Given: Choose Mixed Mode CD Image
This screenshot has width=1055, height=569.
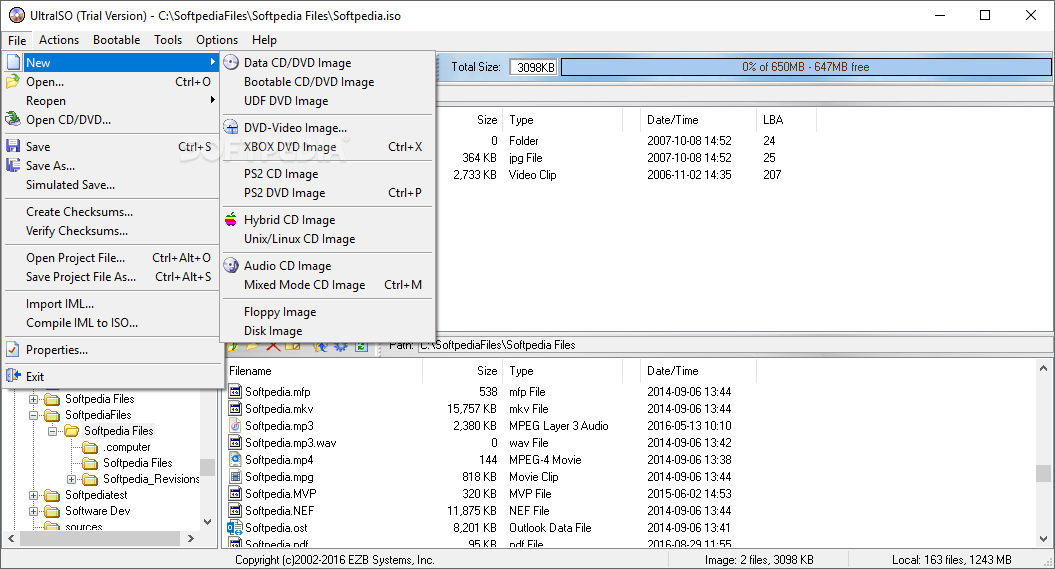Looking at the screenshot, I should (x=327, y=284).
